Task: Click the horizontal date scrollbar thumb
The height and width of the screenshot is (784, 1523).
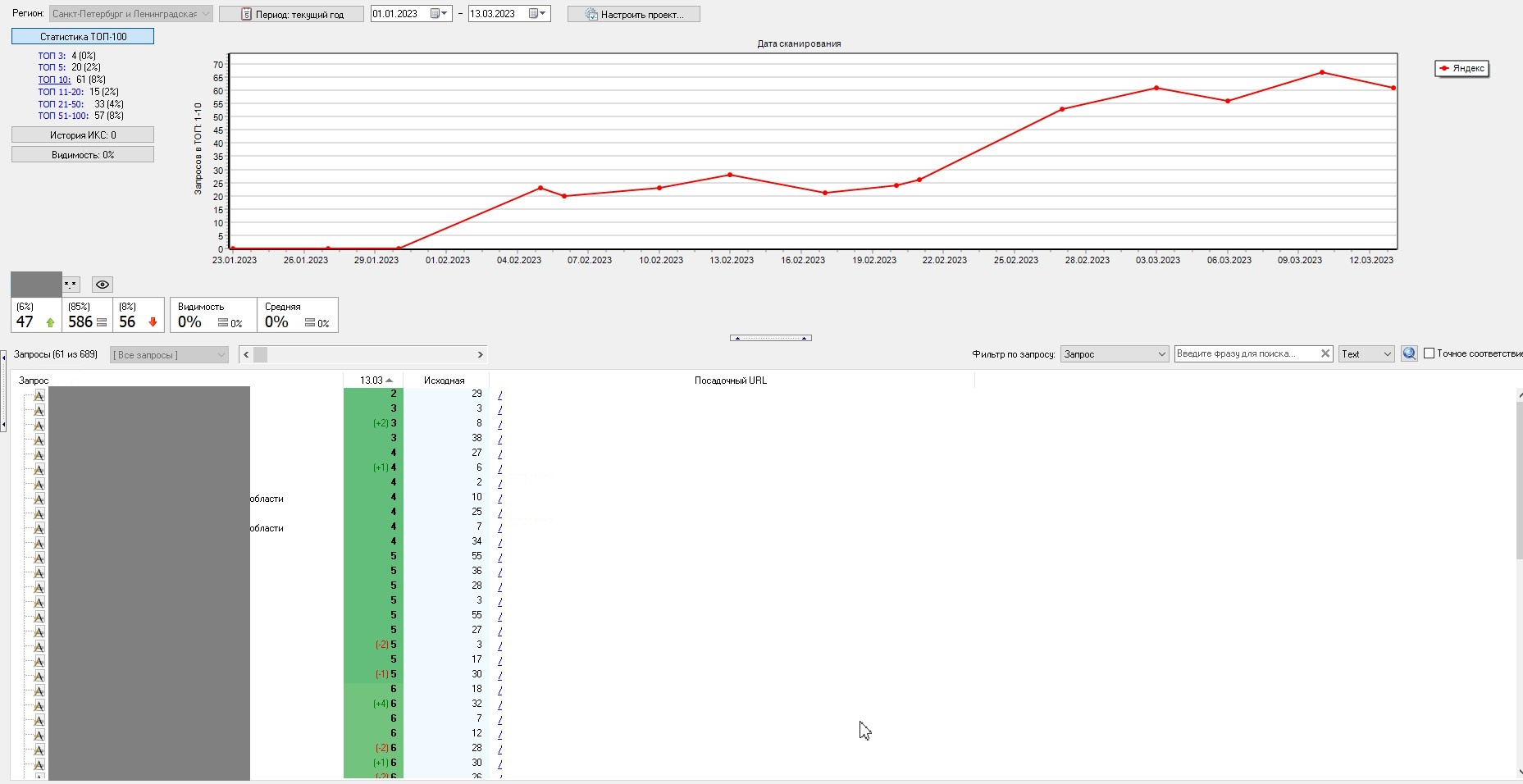Action: (260, 354)
